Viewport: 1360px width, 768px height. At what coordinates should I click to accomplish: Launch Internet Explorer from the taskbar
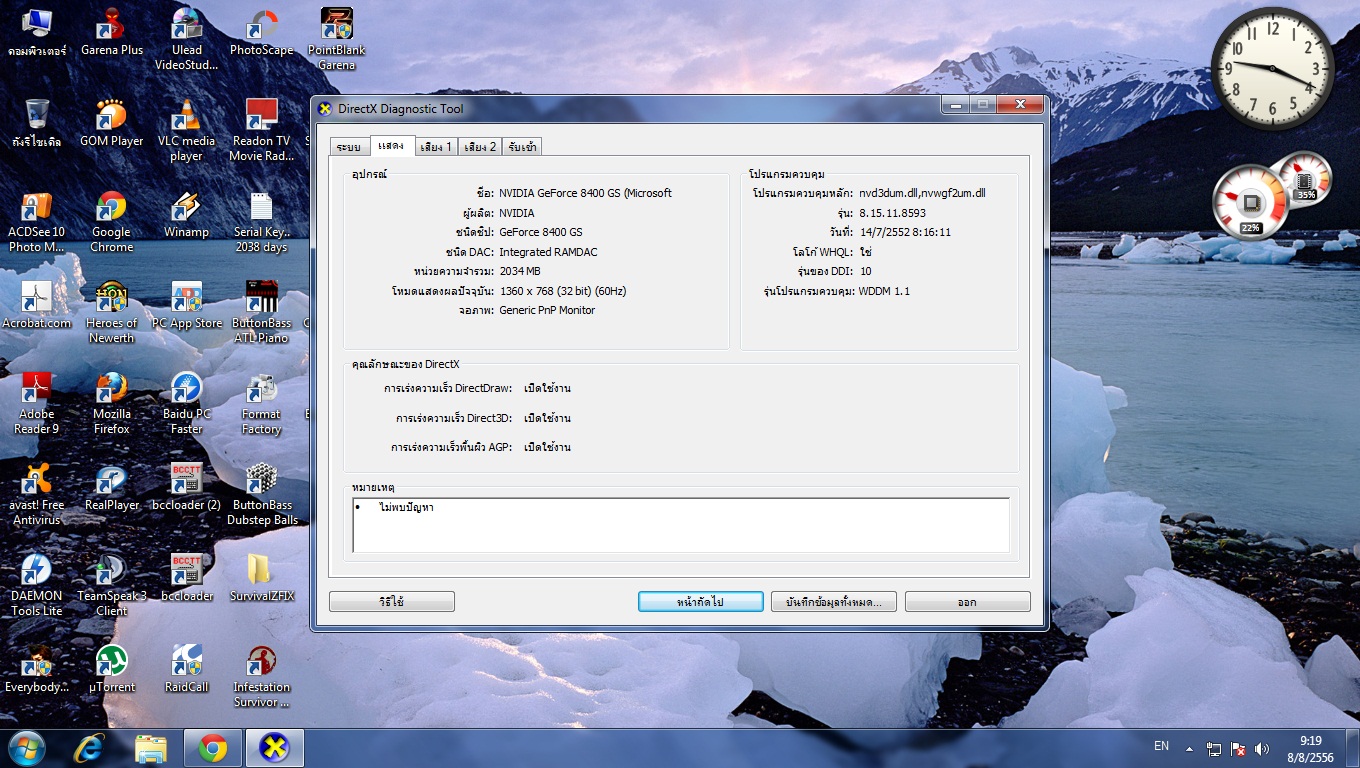click(89, 748)
